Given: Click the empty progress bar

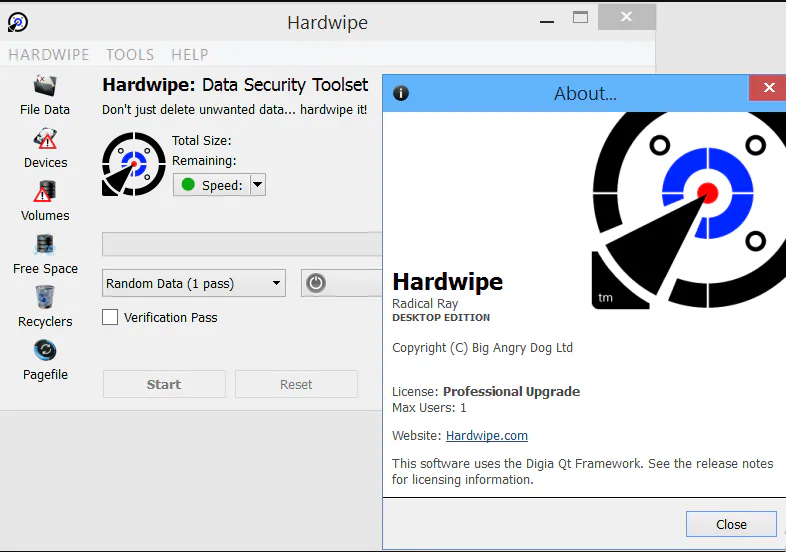Looking at the screenshot, I should click(x=242, y=244).
